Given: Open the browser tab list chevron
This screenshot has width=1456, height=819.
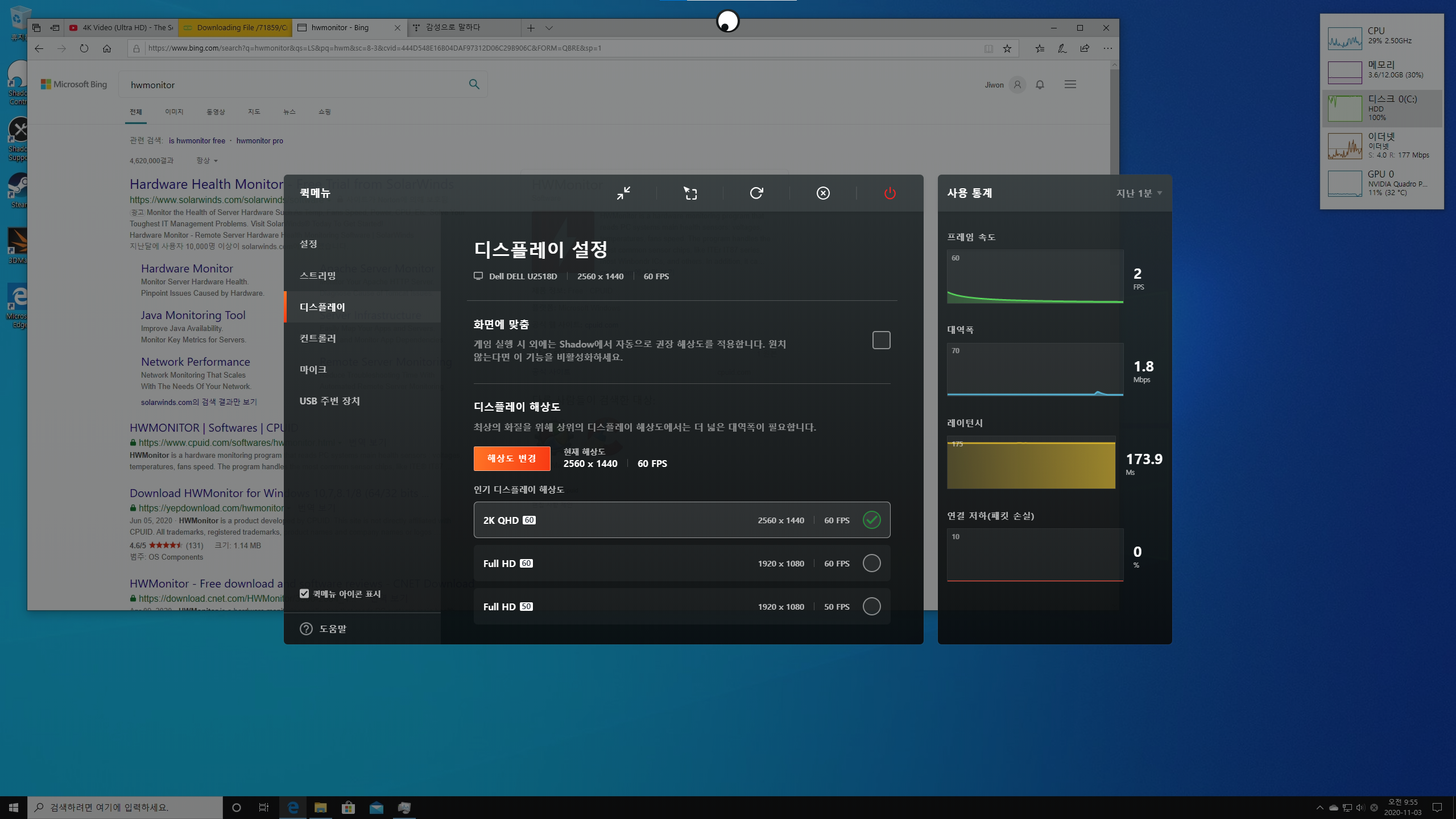Looking at the screenshot, I should pos(549,28).
